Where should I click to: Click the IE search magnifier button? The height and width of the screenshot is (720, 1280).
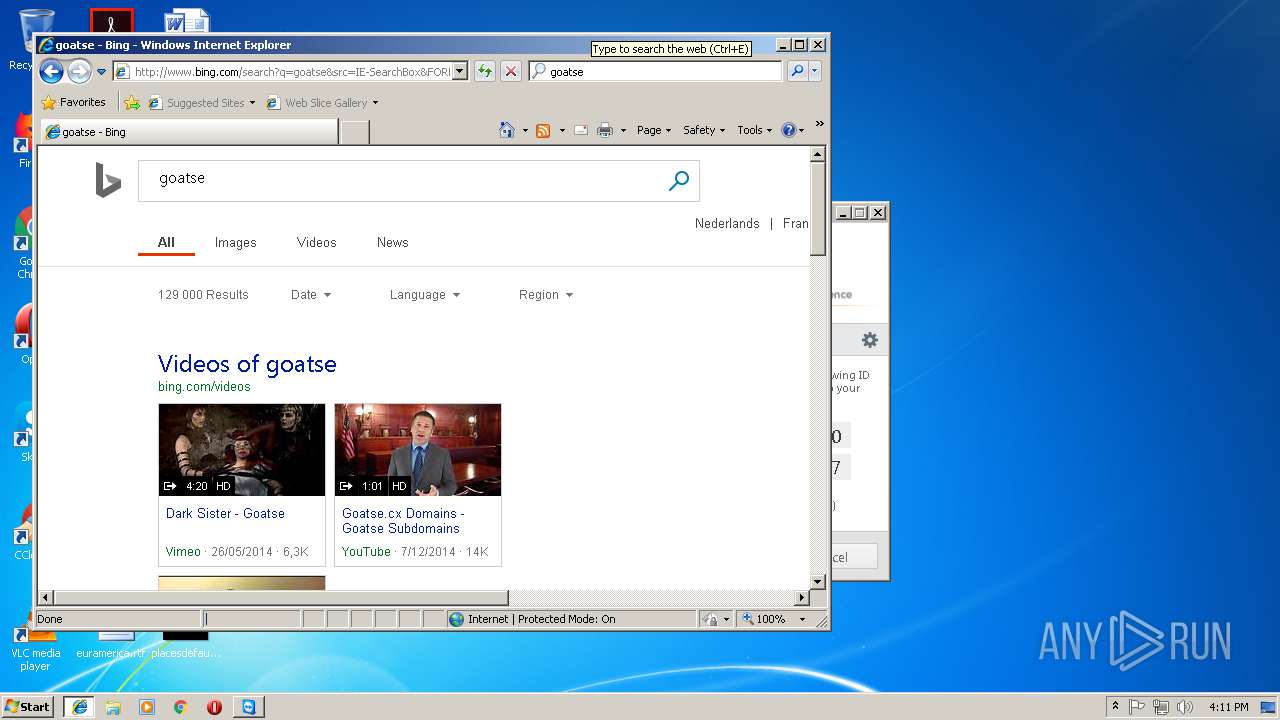797,71
